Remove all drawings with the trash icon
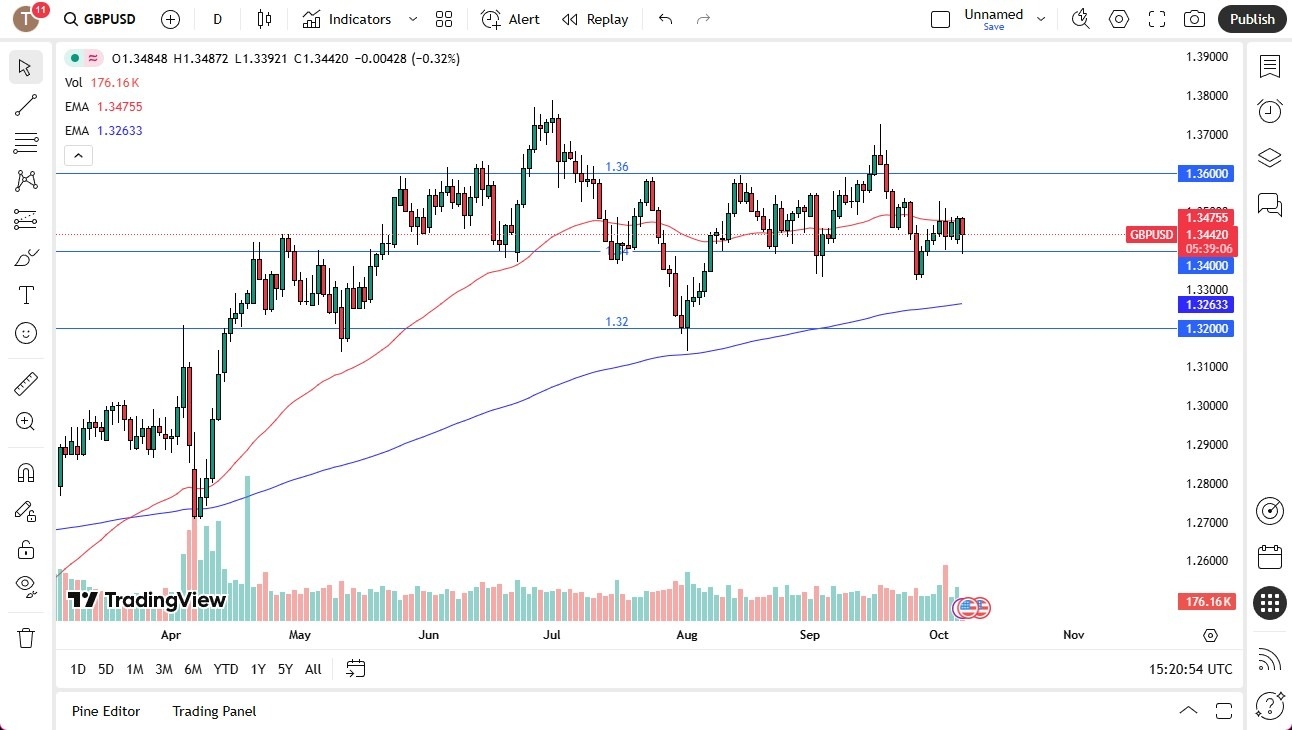This screenshot has height=730, width=1292. [26, 637]
